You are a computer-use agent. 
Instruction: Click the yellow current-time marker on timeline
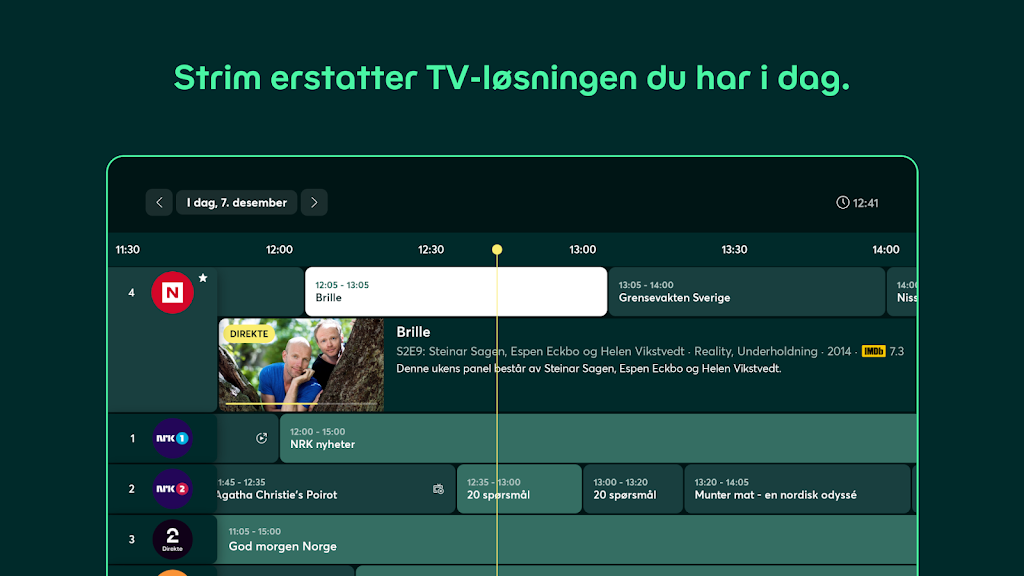(497, 250)
